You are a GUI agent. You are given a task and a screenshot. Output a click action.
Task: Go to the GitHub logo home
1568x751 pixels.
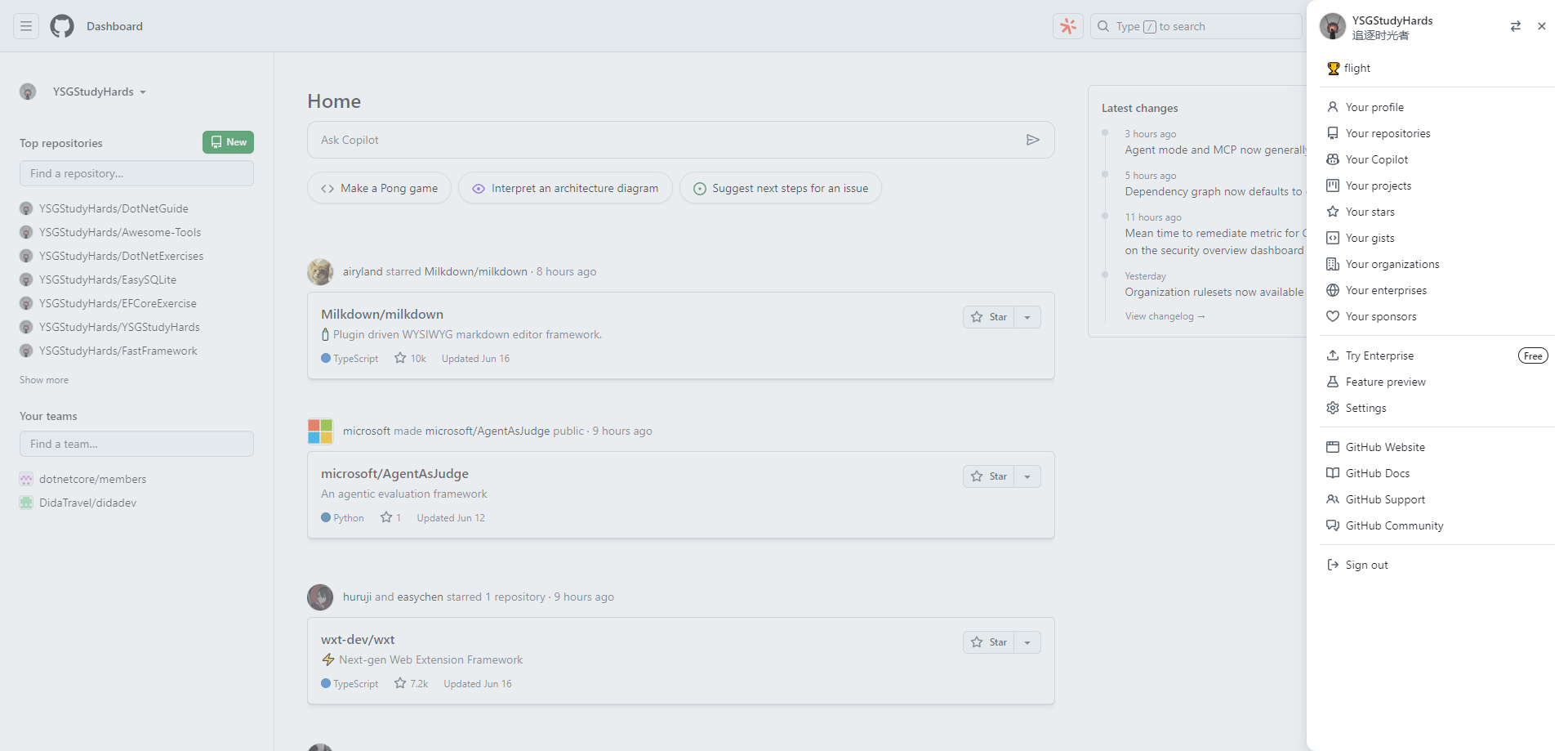tap(62, 26)
